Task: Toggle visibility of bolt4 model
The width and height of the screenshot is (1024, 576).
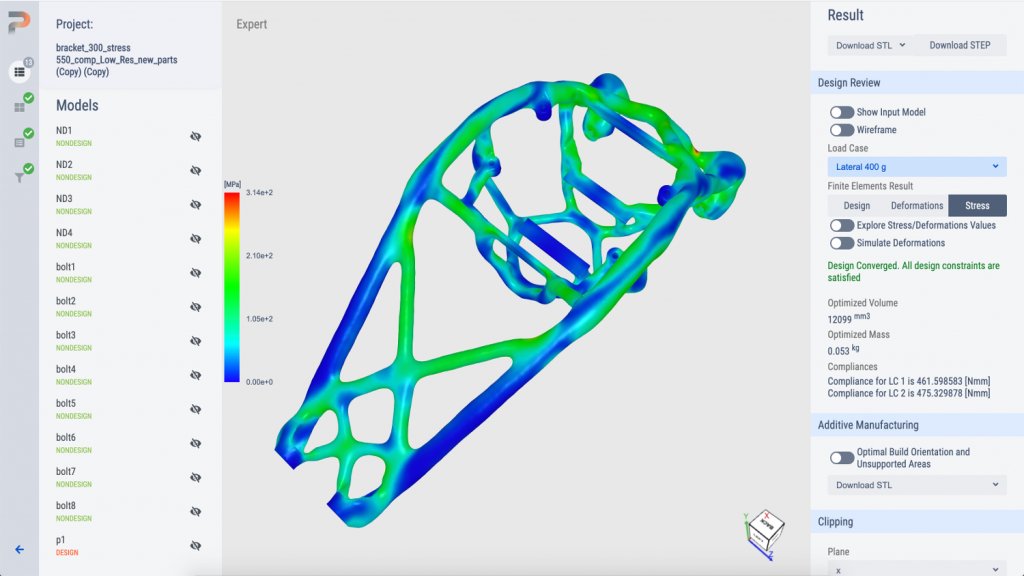Action: pos(195,375)
